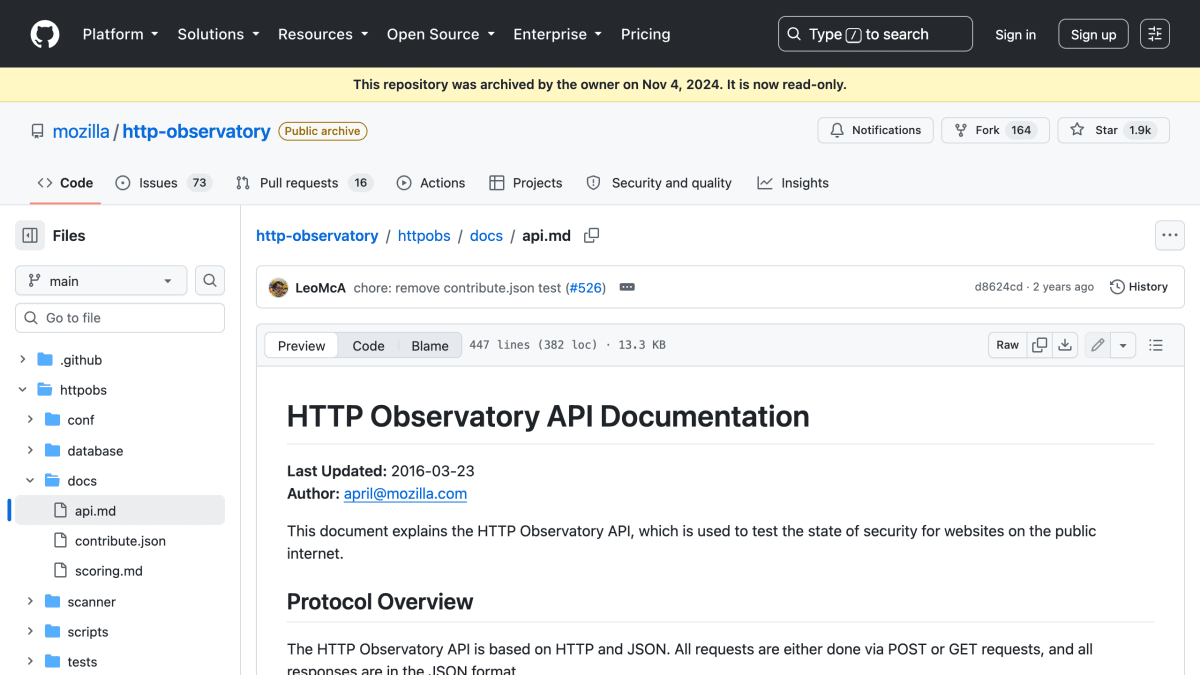Expand the commit message ellipsis
Viewport: 1200px width, 675px height.
[627, 287]
